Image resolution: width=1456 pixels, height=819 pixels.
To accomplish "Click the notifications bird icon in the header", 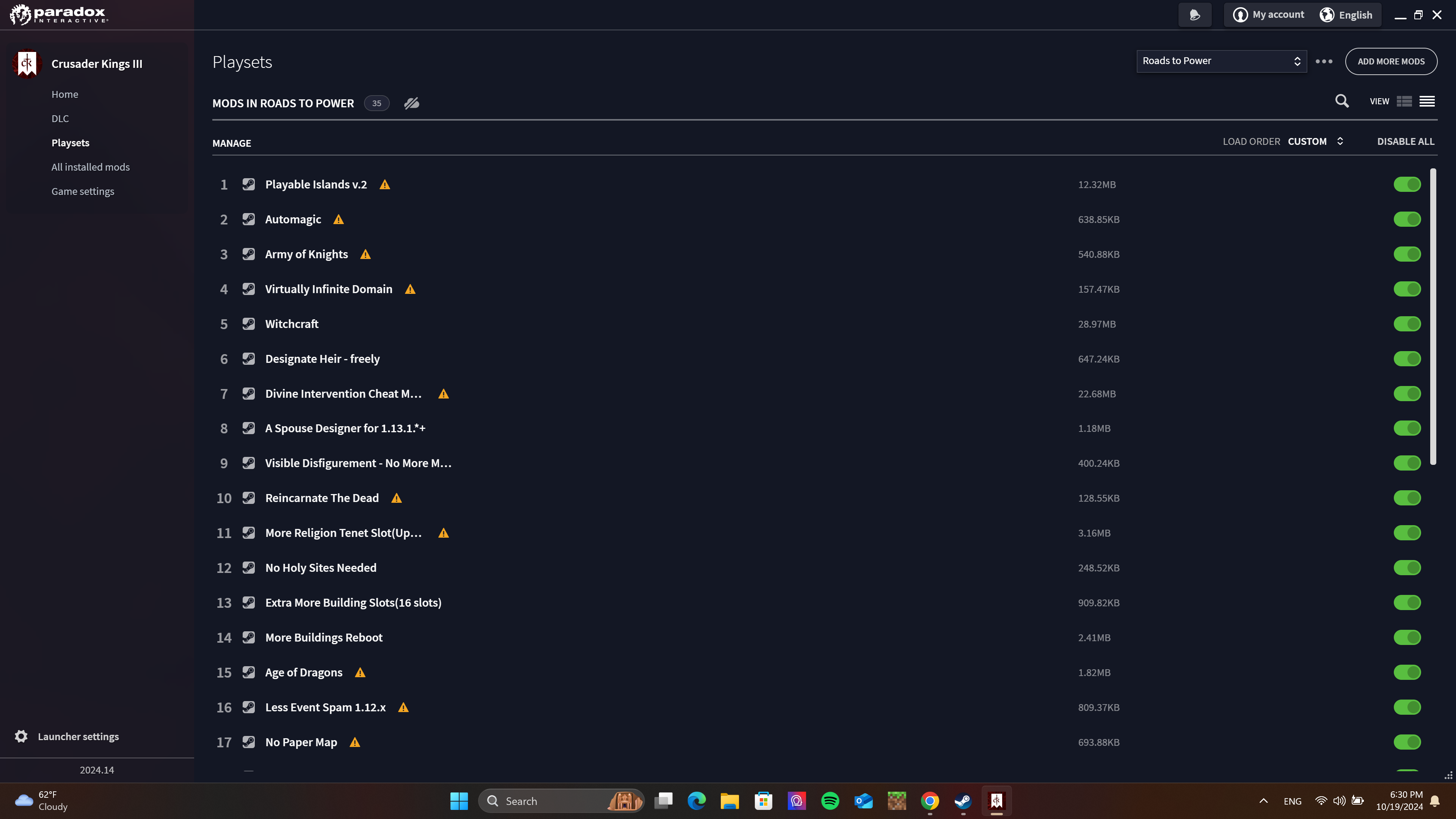I will [1195, 15].
